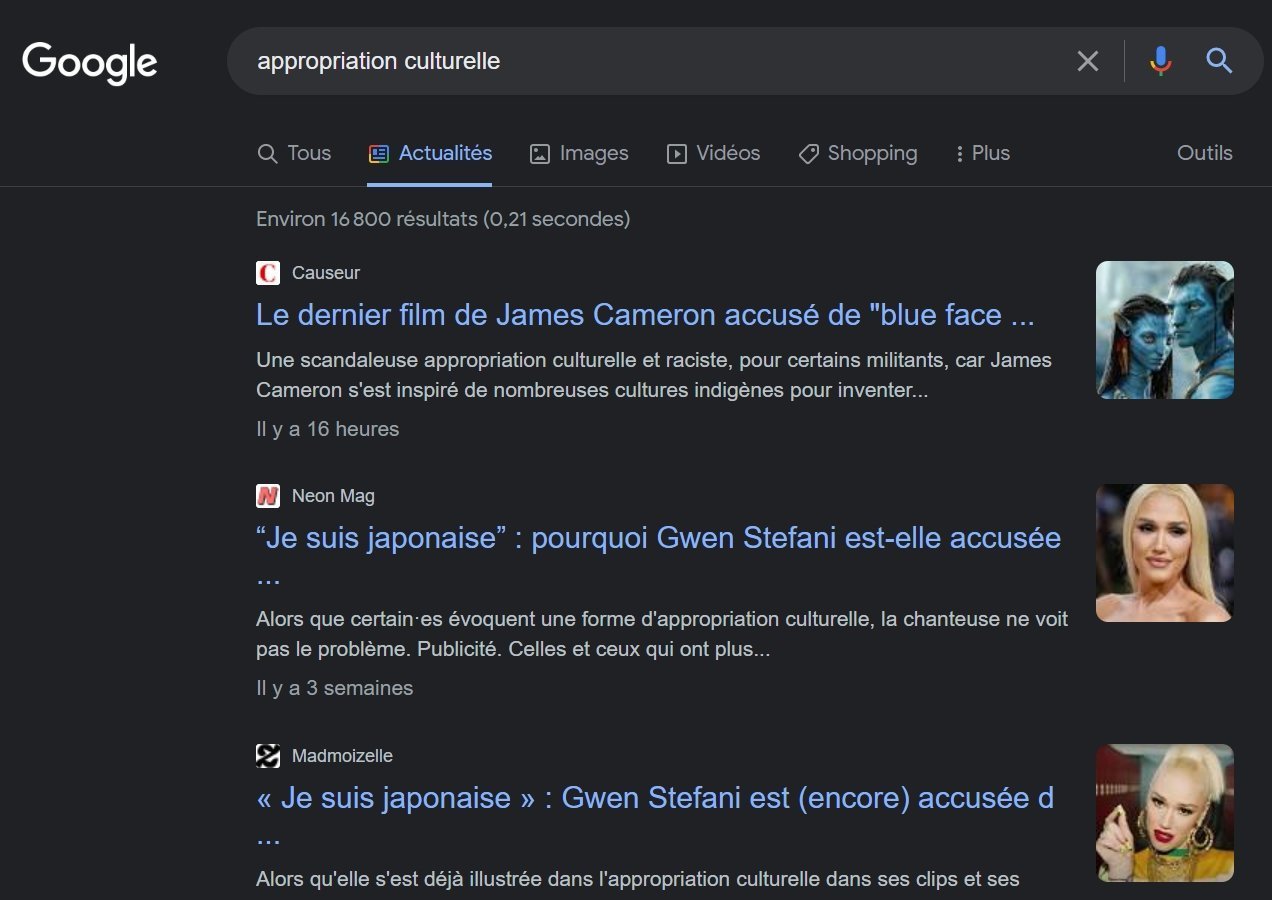This screenshot has width=1272, height=900.
Task: Click the snippet 'Alors que certain·es évoquent'
Action: pyautogui.click(x=662, y=634)
